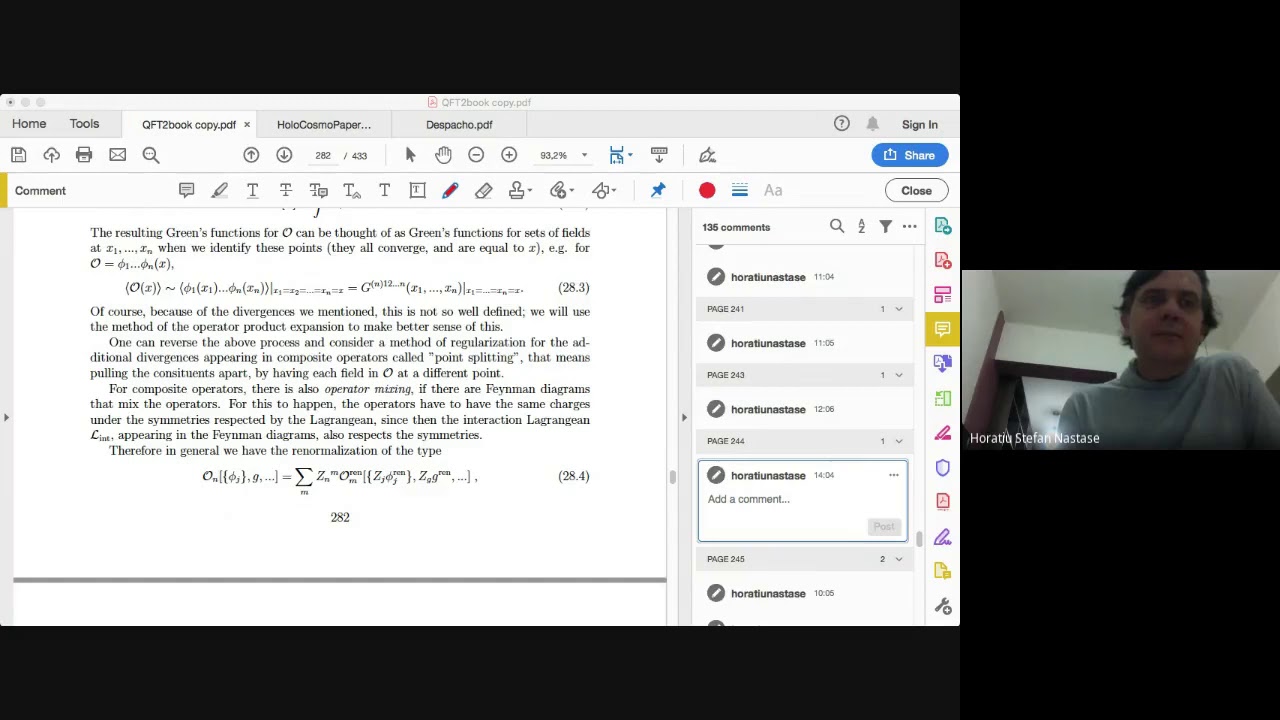Select the Hand pan tool
The height and width of the screenshot is (720, 1280).
click(x=443, y=155)
